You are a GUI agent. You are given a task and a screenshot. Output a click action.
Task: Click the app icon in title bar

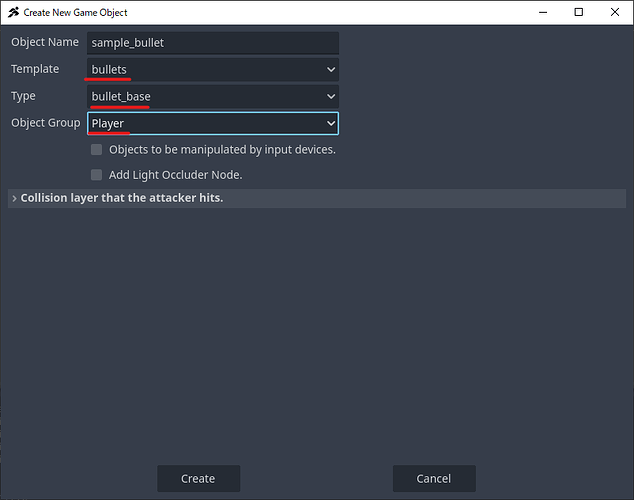(13, 12)
